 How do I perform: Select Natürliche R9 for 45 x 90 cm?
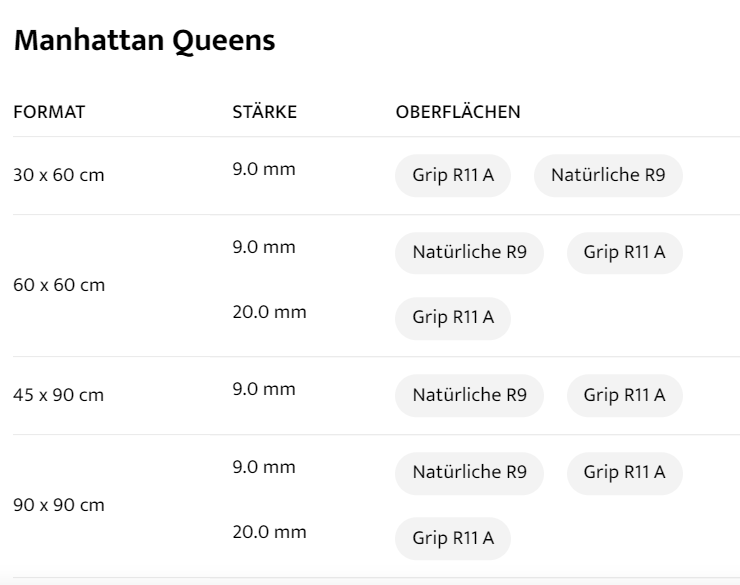469,395
